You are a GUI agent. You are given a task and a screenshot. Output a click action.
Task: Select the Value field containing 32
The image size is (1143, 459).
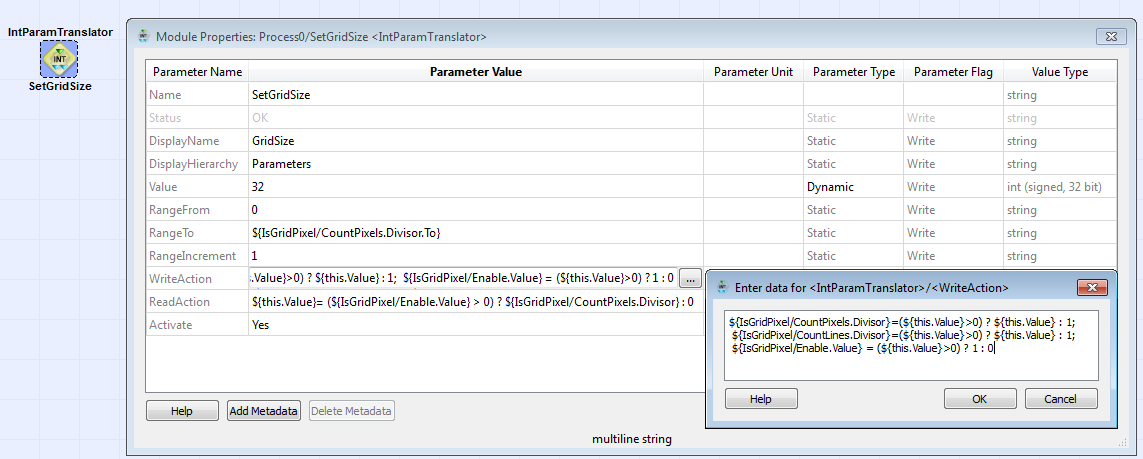coord(475,187)
